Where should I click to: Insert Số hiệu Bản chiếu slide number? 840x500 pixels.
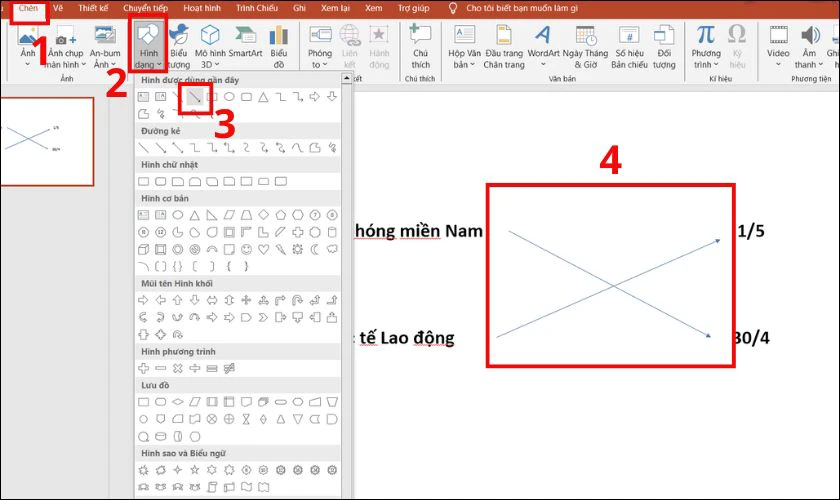(x=629, y=47)
